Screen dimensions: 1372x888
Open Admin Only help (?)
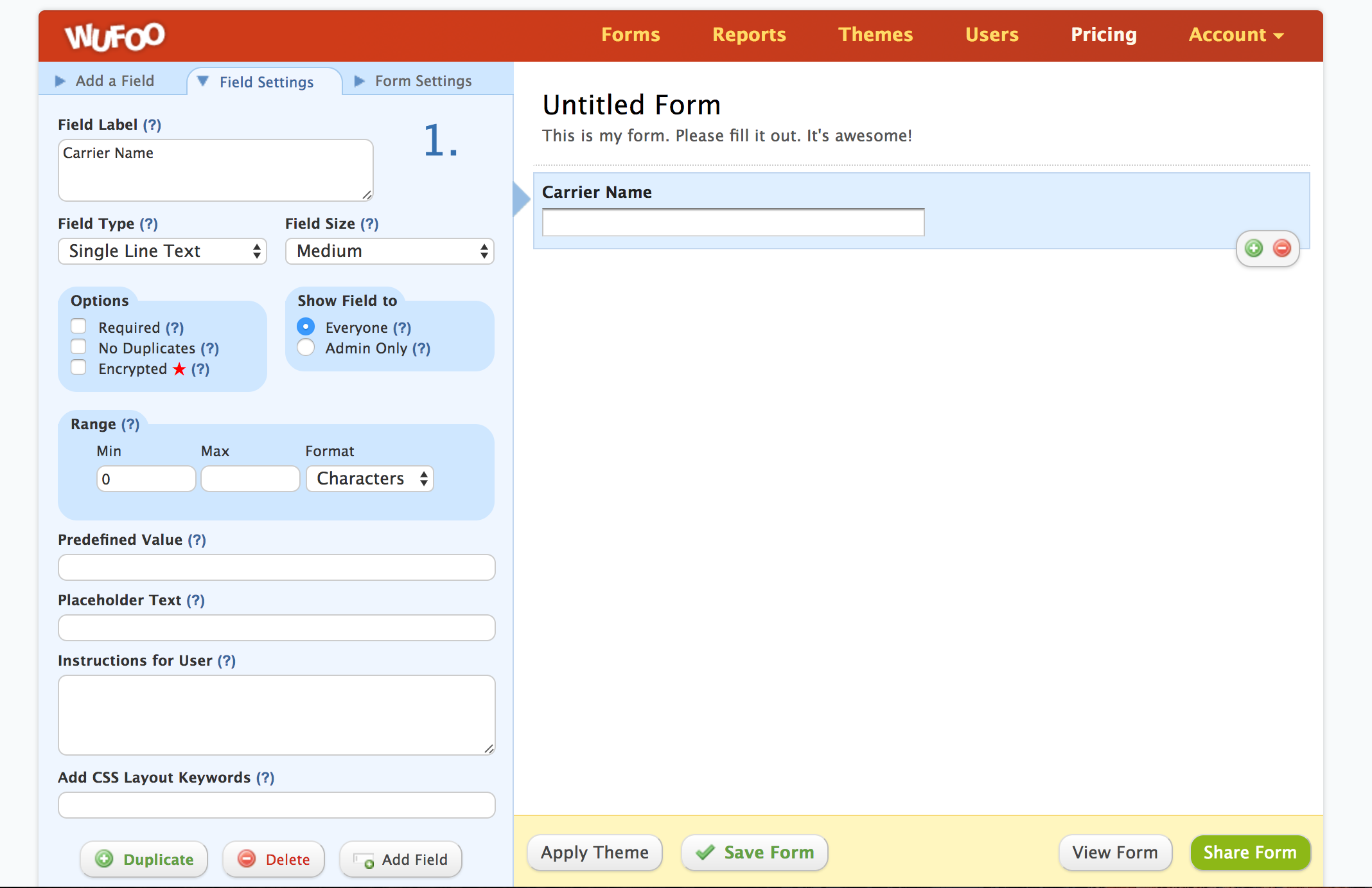pos(421,348)
